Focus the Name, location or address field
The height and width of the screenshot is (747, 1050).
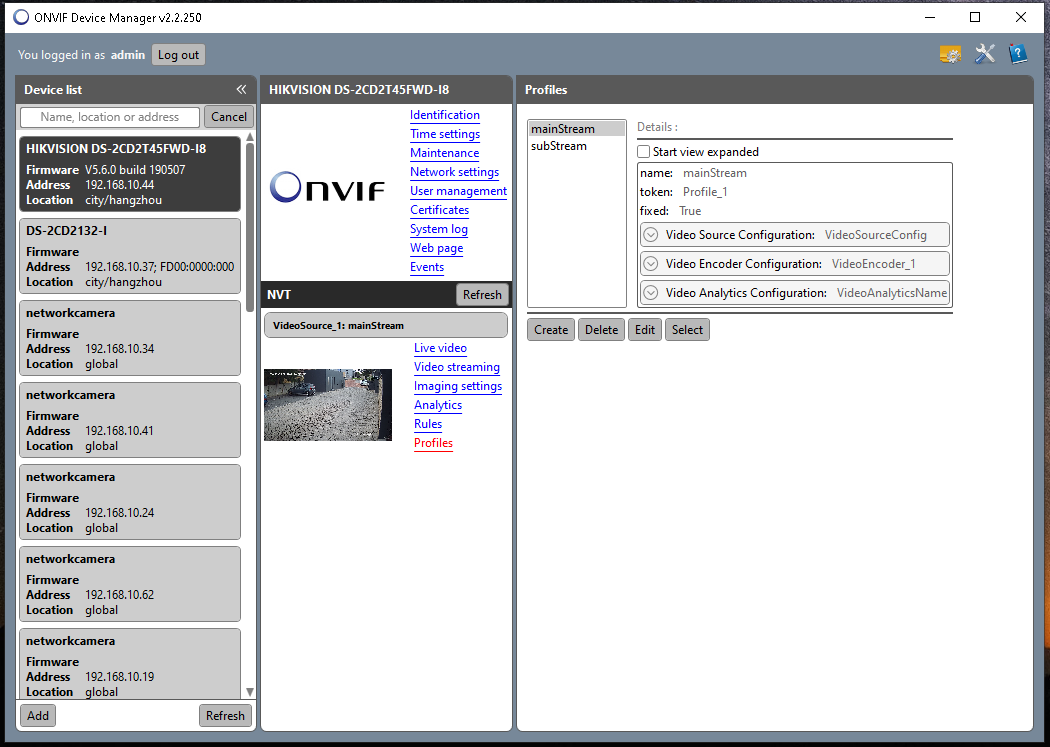110,117
